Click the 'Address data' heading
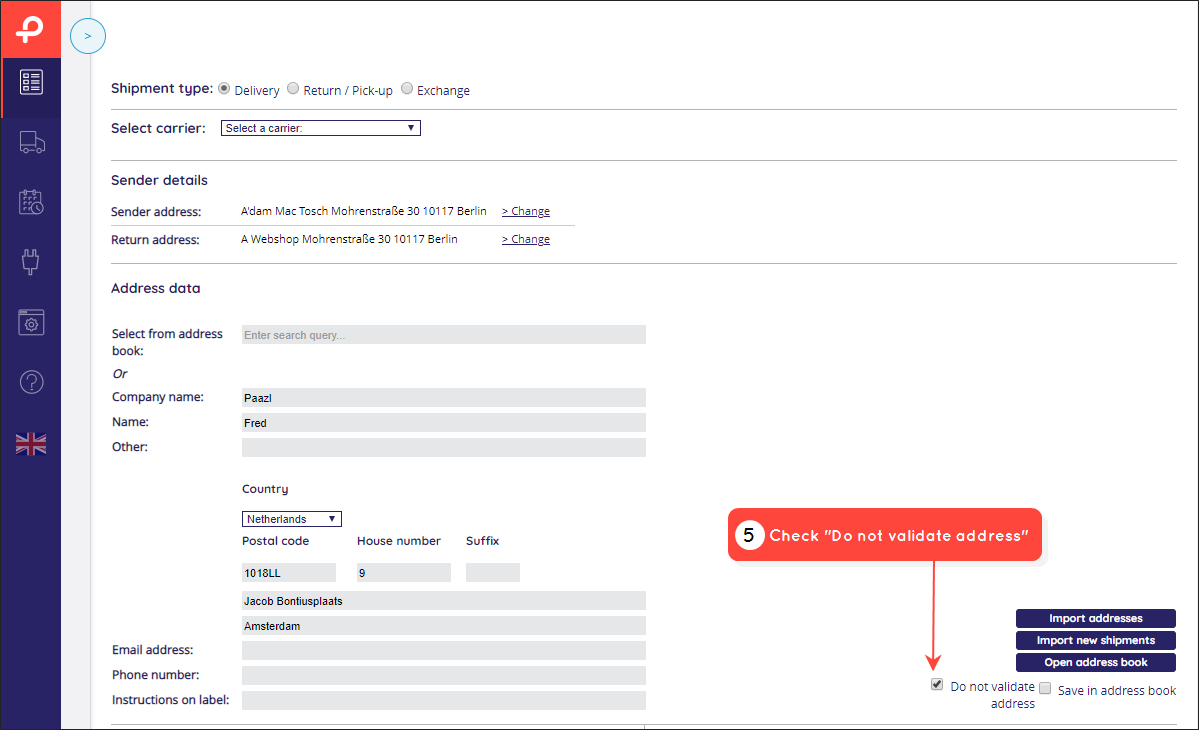Screen dimensions: 1199x730 [x=155, y=288]
